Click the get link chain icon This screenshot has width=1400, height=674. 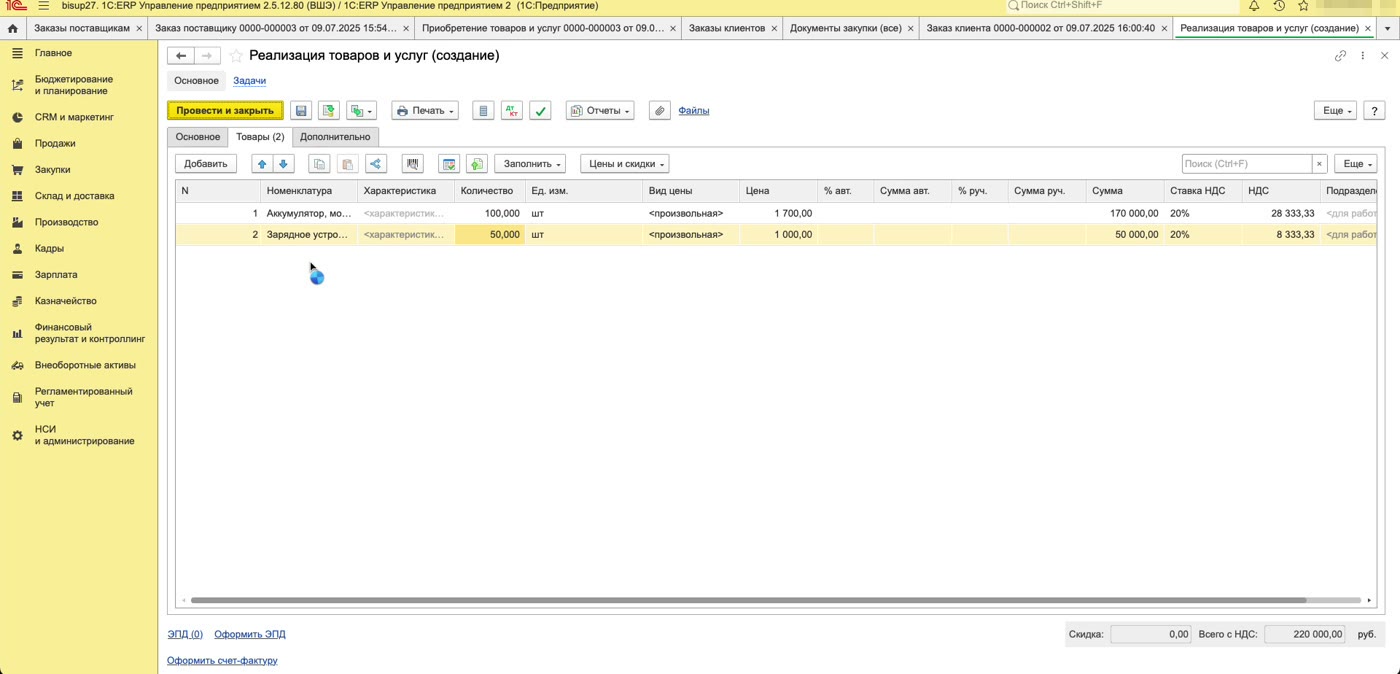(1341, 56)
